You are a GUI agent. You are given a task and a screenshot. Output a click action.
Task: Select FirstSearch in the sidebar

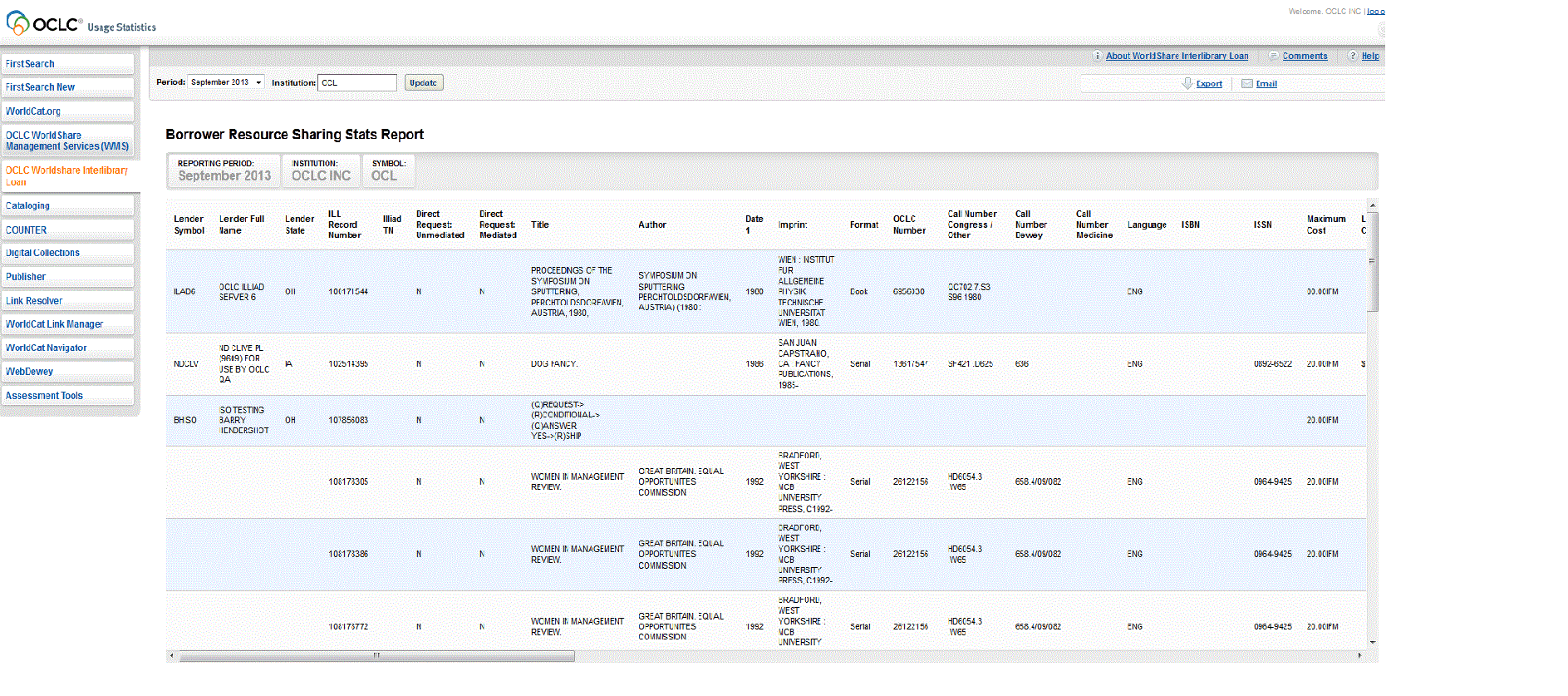click(x=67, y=64)
